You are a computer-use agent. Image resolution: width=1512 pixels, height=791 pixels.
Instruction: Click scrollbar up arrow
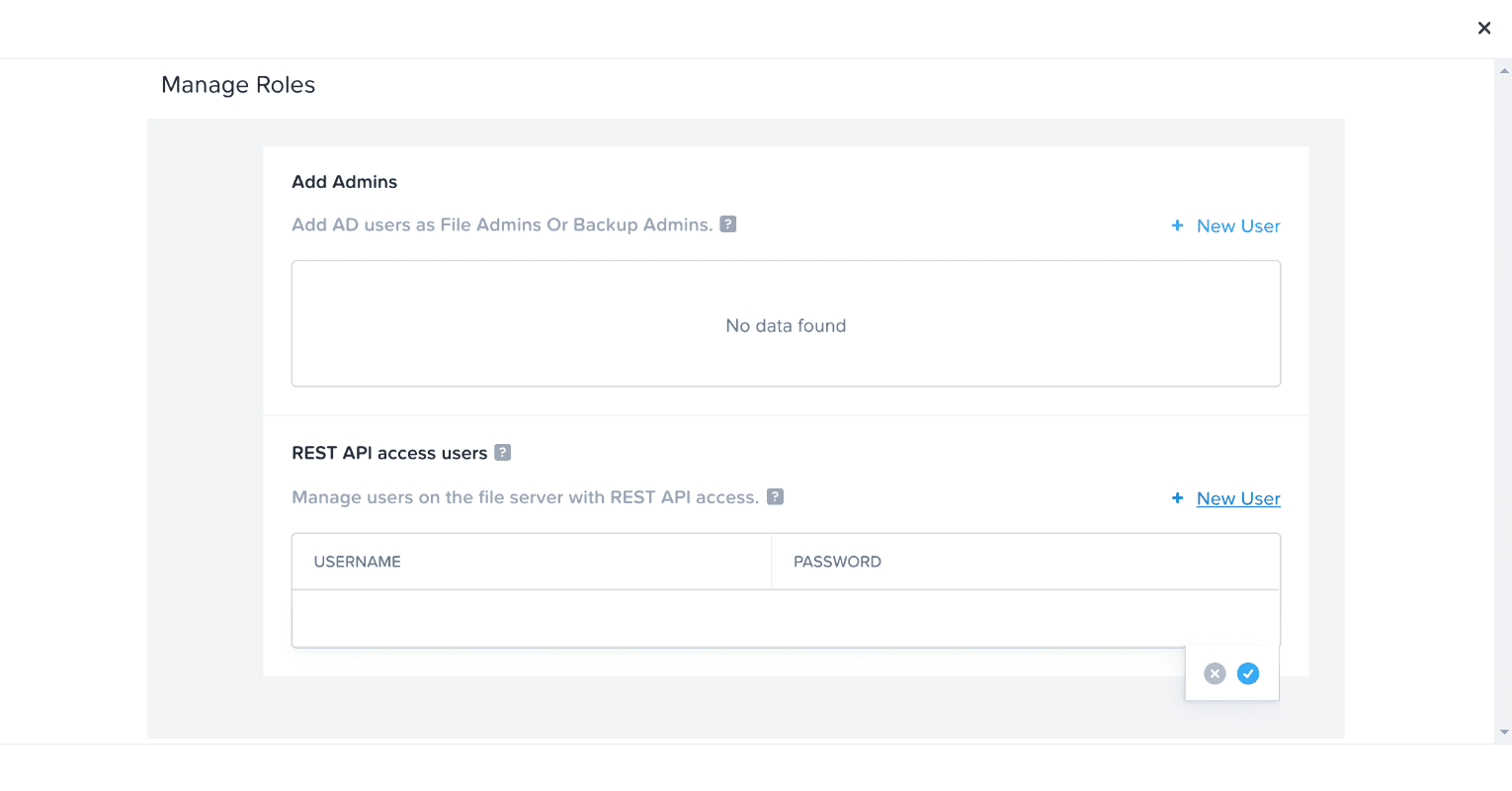pyautogui.click(x=1504, y=70)
